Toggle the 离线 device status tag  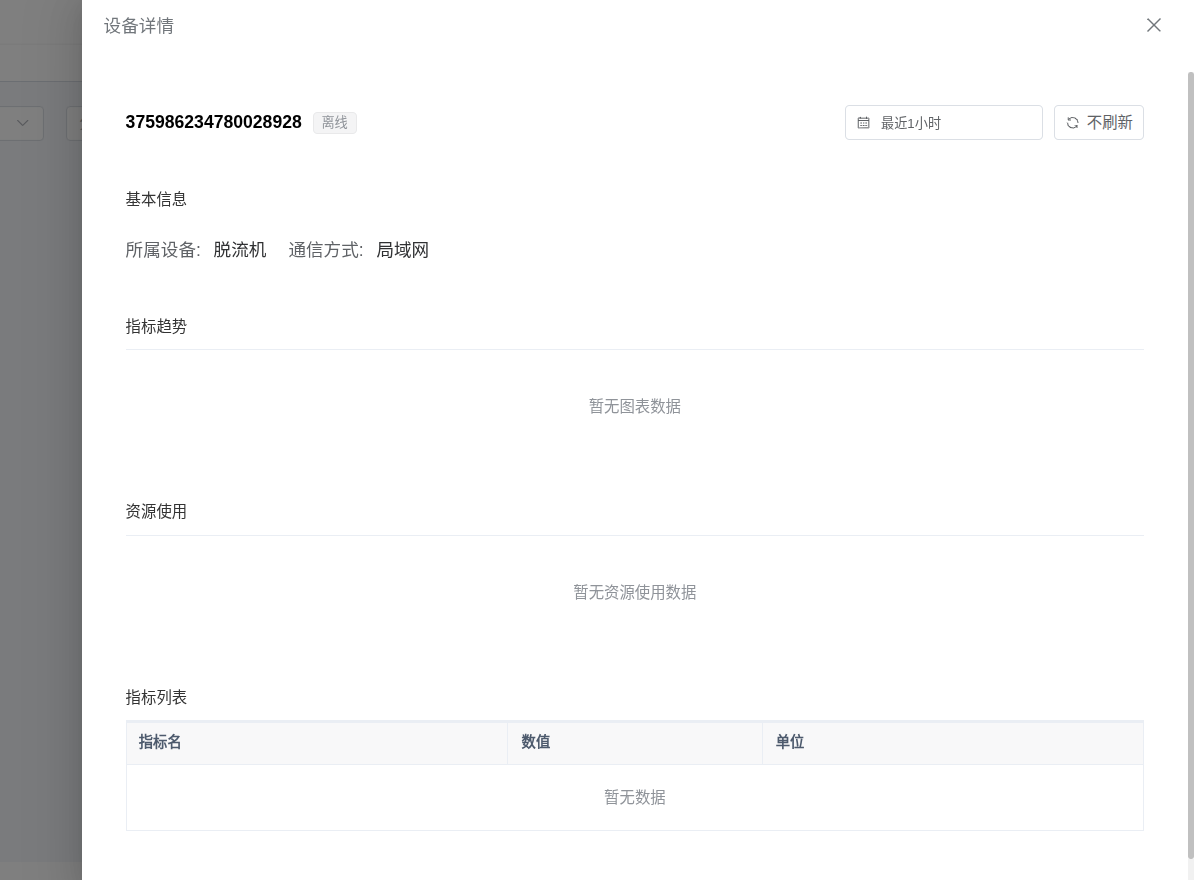pyautogui.click(x=335, y=122)
